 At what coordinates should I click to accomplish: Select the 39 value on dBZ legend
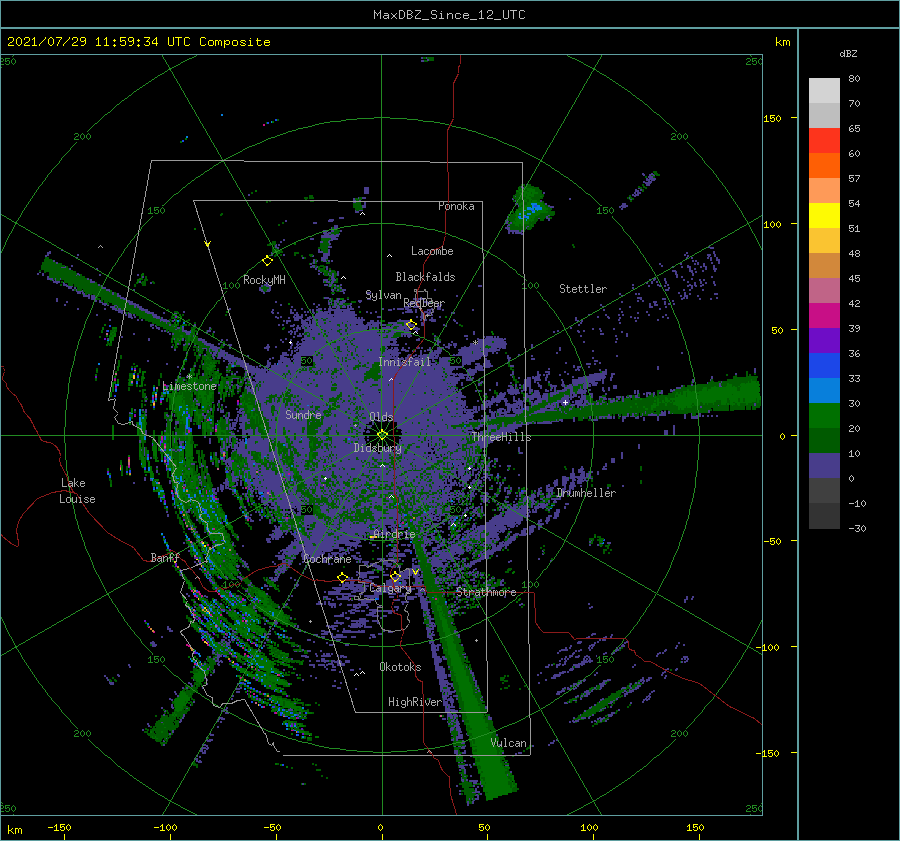[854, 328]
